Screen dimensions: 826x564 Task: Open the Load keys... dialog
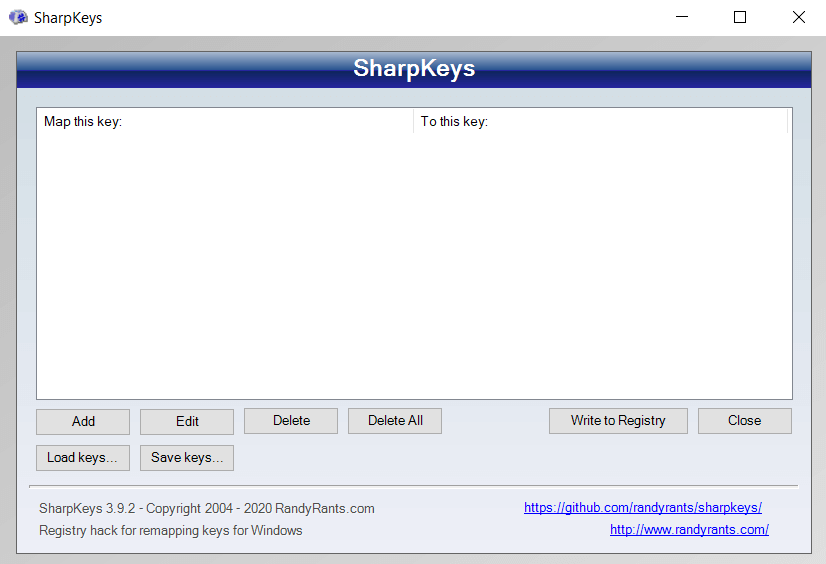pyautogui.click(x=83, y=458)
